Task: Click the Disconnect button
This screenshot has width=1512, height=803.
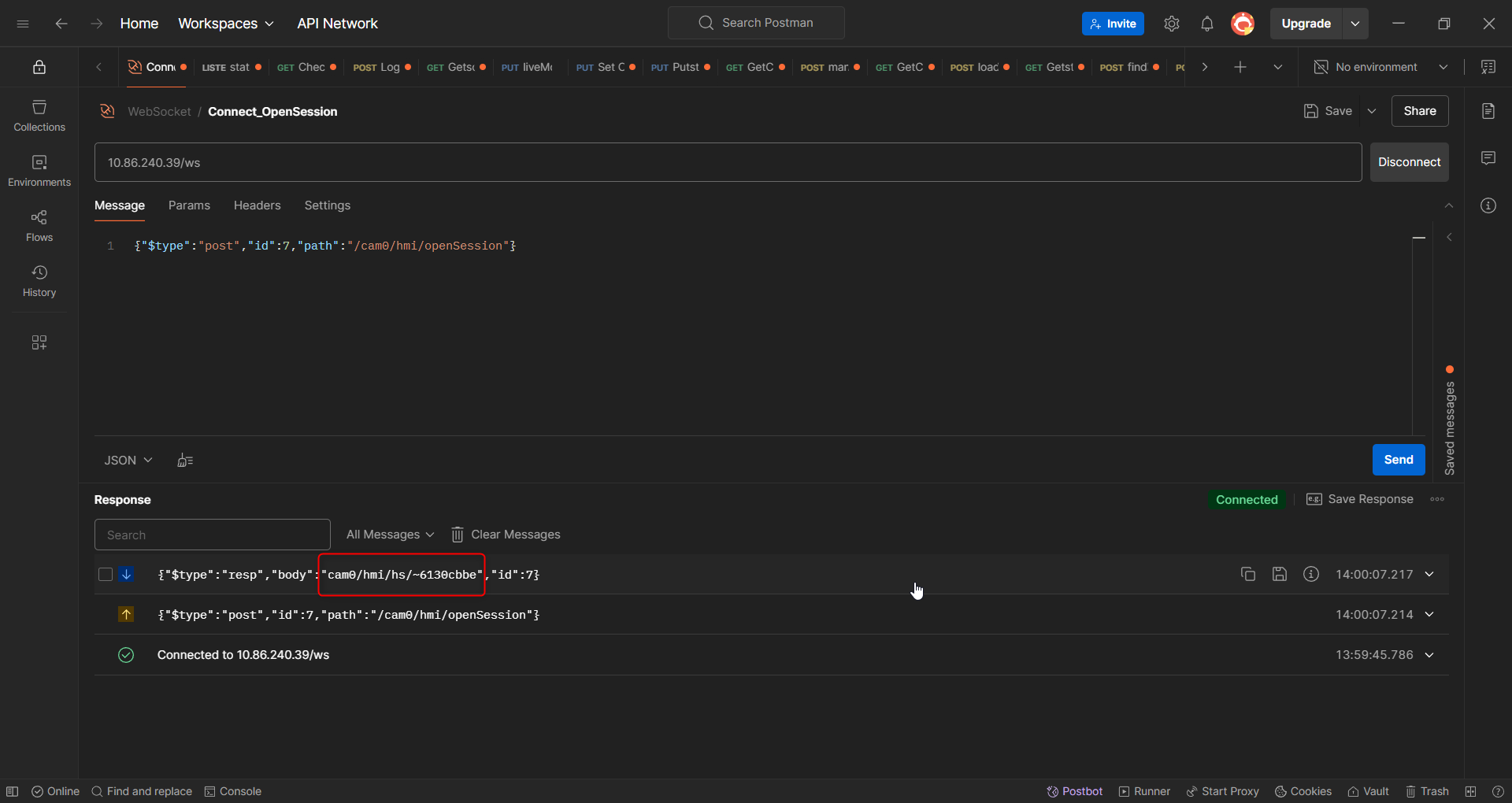Action: click(1409, 162)
